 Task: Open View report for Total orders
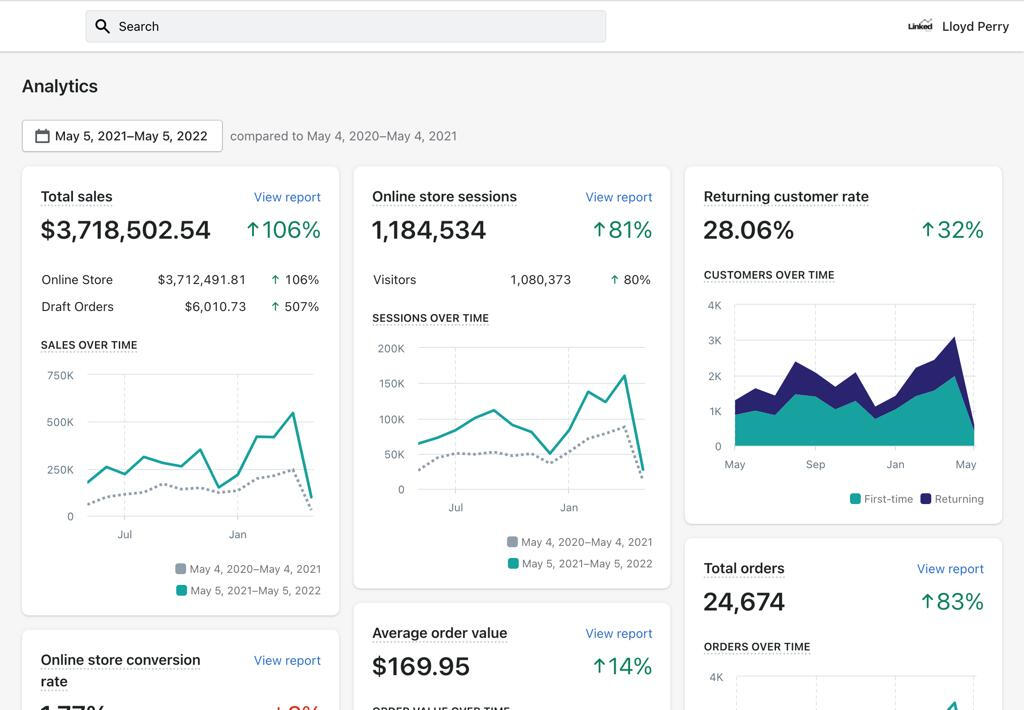coord(950,569)
